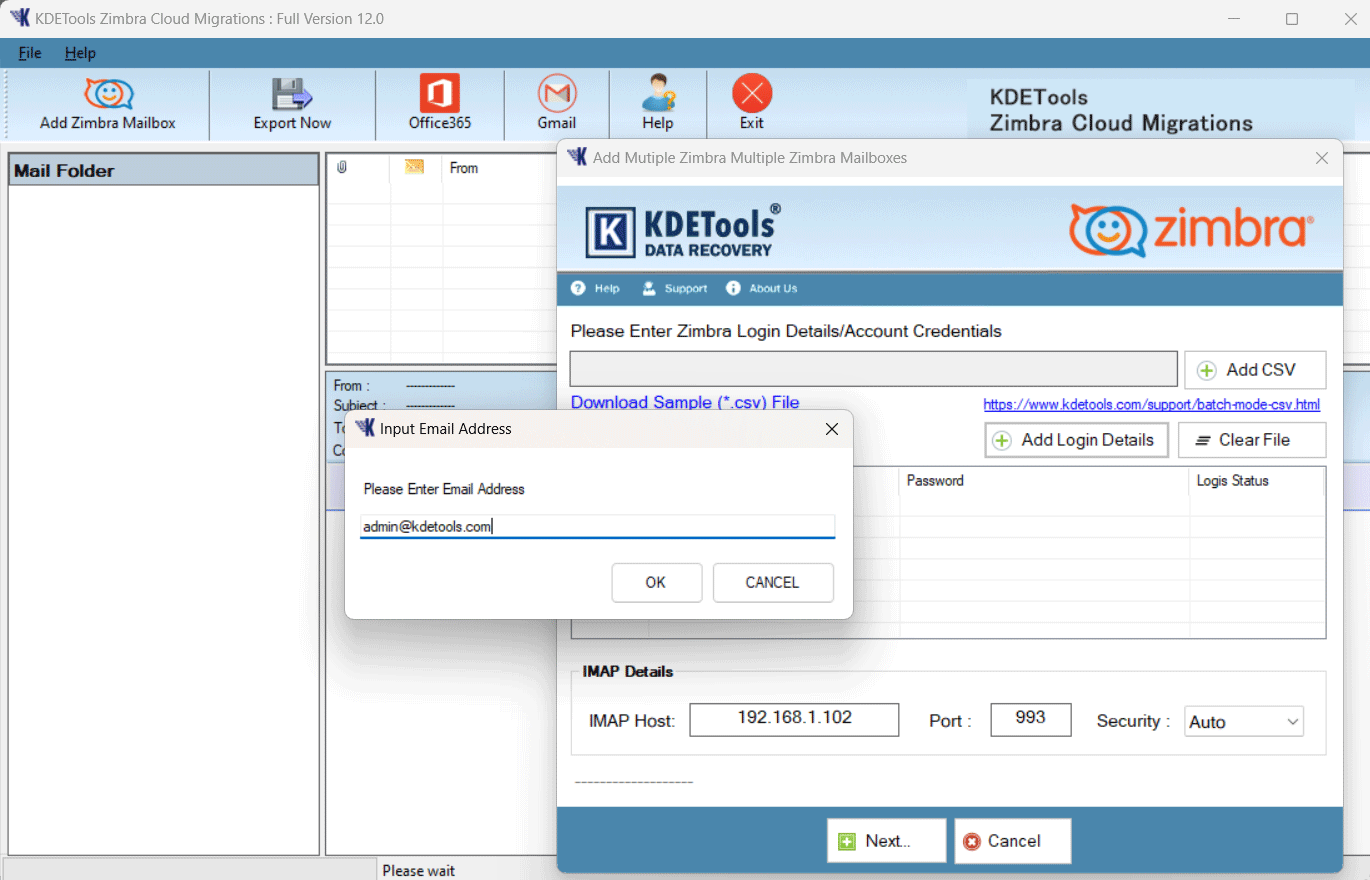The height and width of the screenshot is (880, 1370).
Task: Maximize the main KDETools window
Action: click(x=1292, y=19)
